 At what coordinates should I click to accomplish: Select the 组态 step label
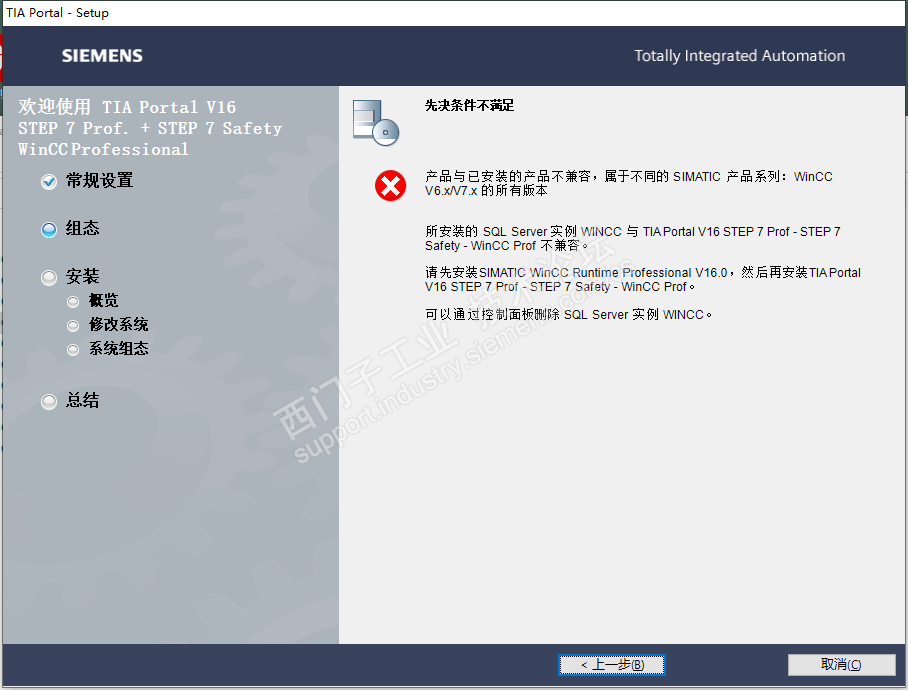tap(82, 228)
